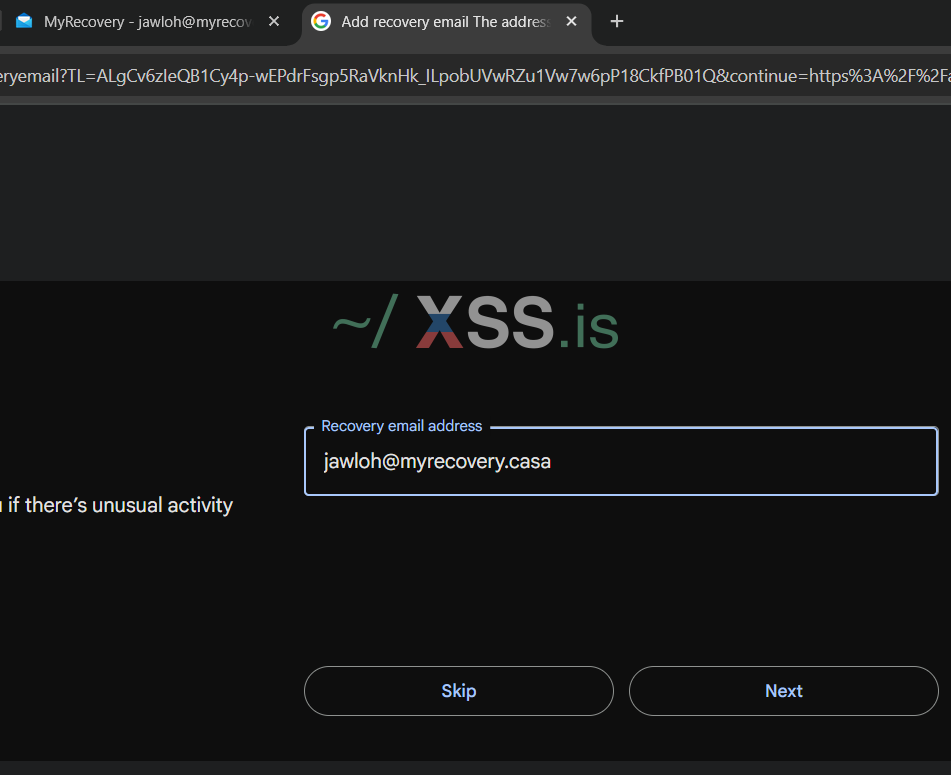This screenshot has width=951, height=775.
Task: Select the Add recovery email tab
Action: tap(445, 22)
